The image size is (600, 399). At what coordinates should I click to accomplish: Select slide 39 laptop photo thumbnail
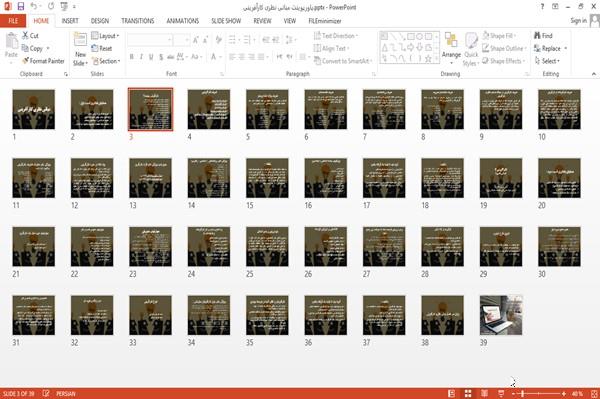501,315
